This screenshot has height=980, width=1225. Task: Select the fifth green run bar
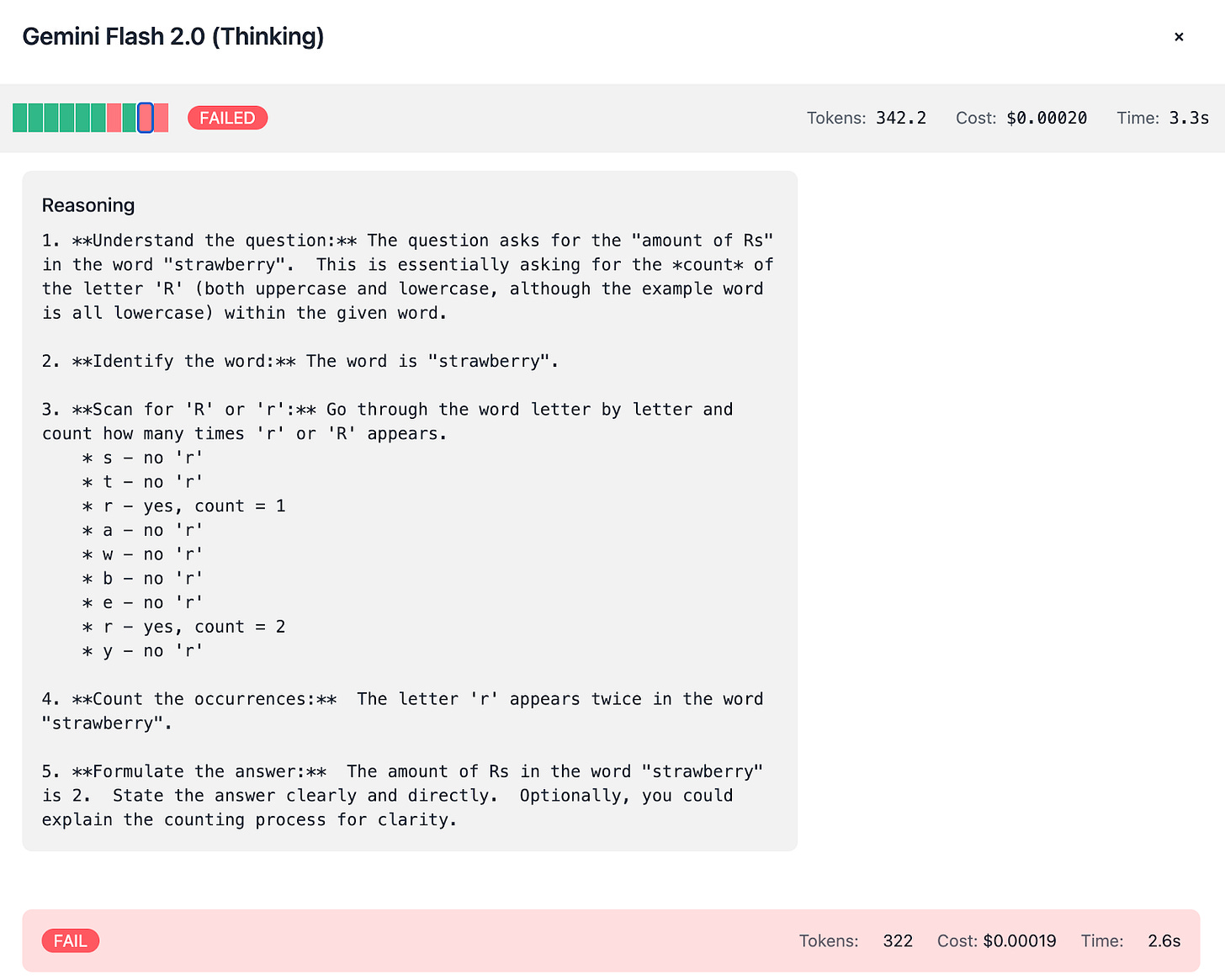coord(82,118)
